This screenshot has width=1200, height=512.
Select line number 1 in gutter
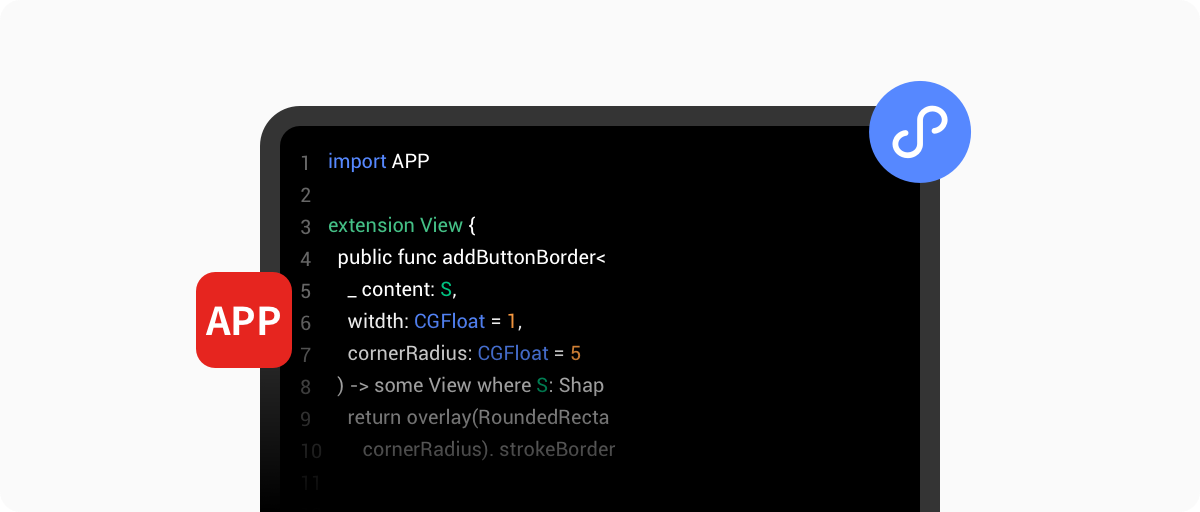305,163
